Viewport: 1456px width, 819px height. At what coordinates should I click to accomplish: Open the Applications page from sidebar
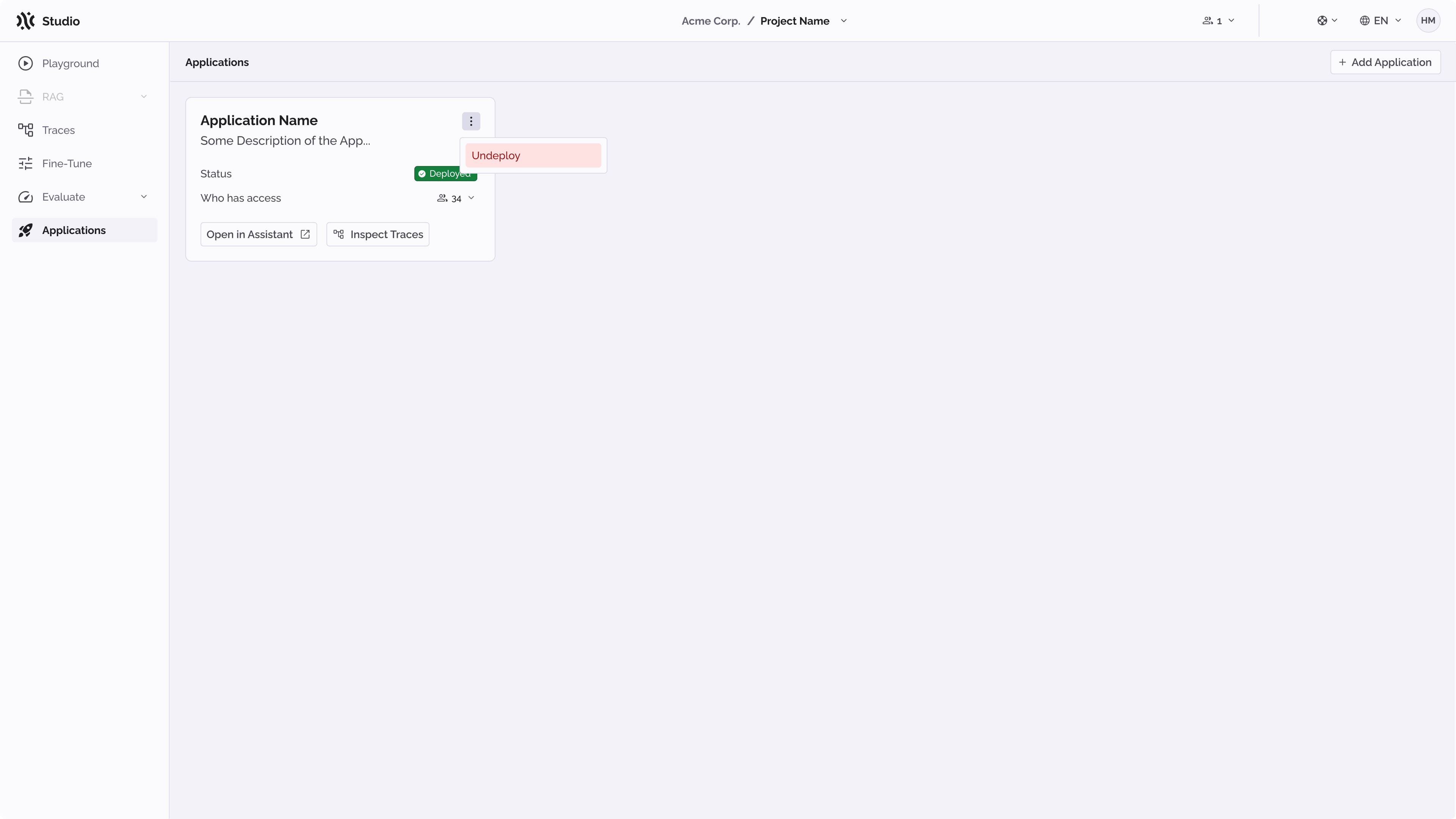pyautogui.click(x=74, y=230)
